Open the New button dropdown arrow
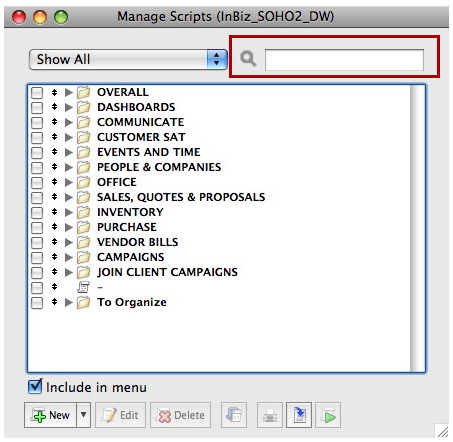 pyautogui.click(x=83, y=415)
